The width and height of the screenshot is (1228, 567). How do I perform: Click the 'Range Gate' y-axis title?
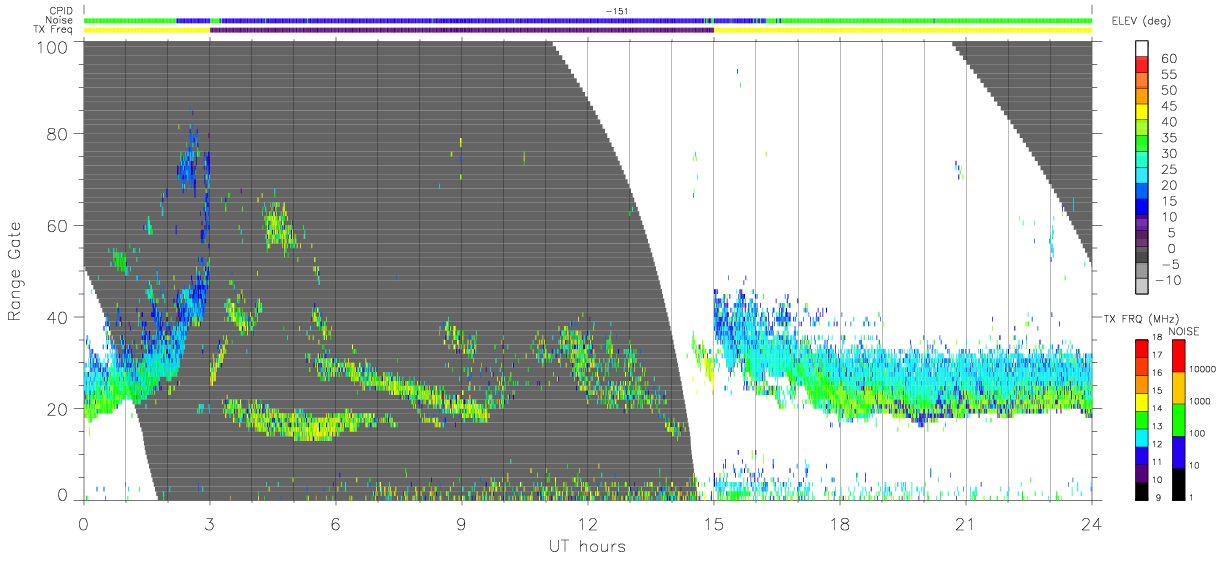click(x=16, y=271)
